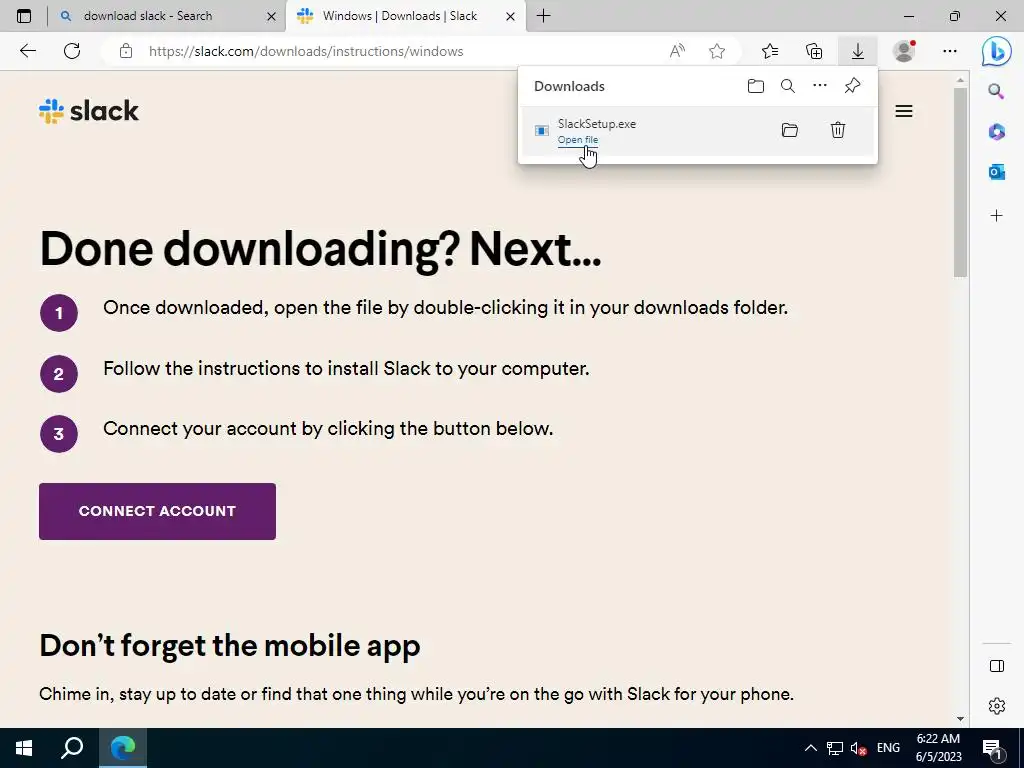This screenshot has height=768, width=1024.
Task: Open sidebar settings gear
Action: [x=997, y=706]
